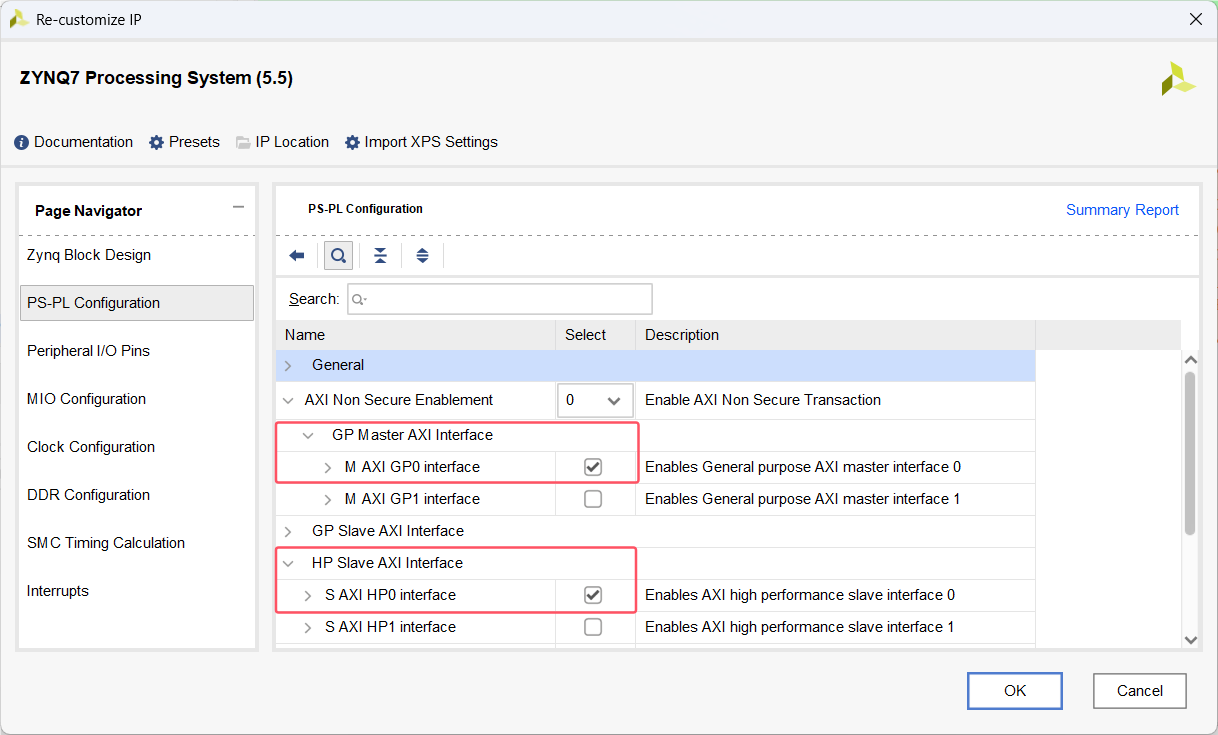The image size is (1218, 735).
Task: Expand S AXI HP1 interface chevron
Action: (x=308, y=627)
